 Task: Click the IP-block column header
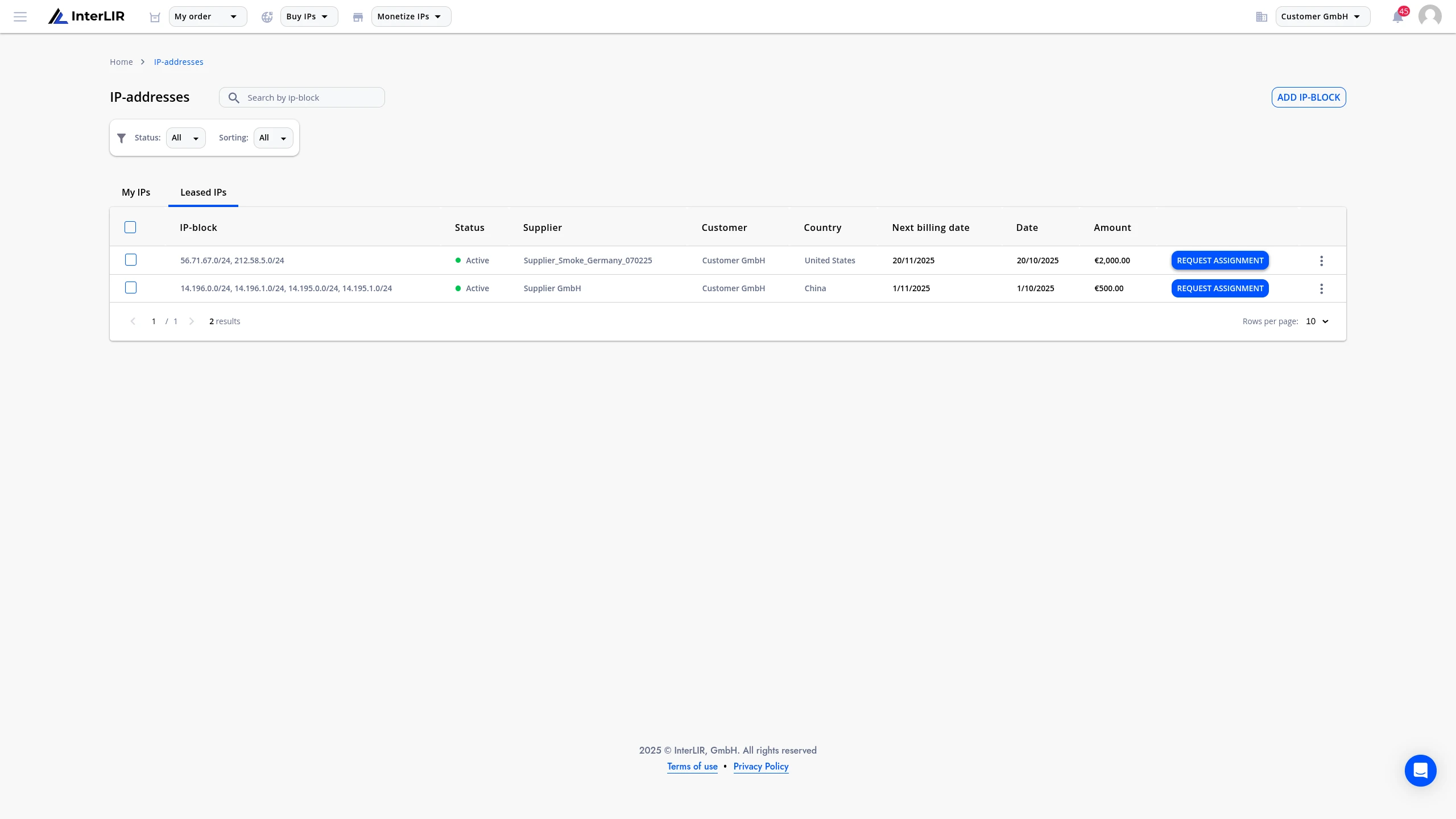click(x=198, y=227)
